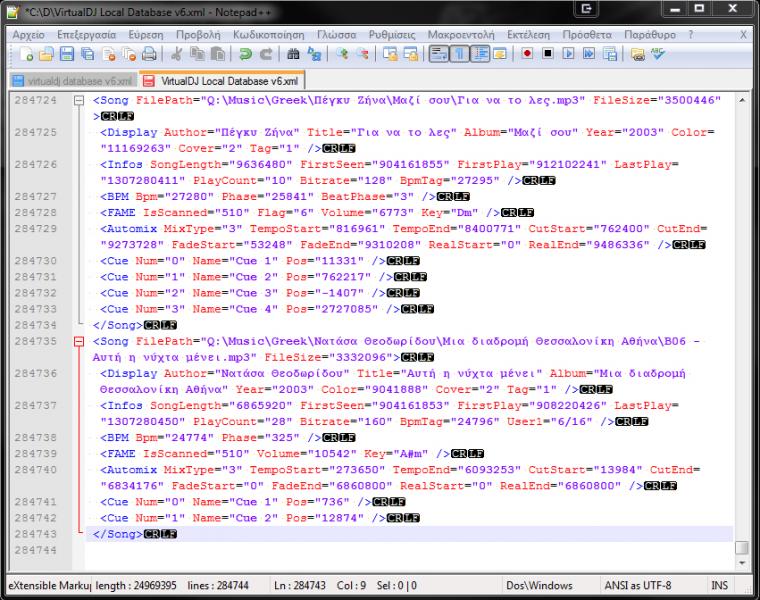Toggle synchronize horizontal scrolling
760x600 pixels.
point(411,54)
